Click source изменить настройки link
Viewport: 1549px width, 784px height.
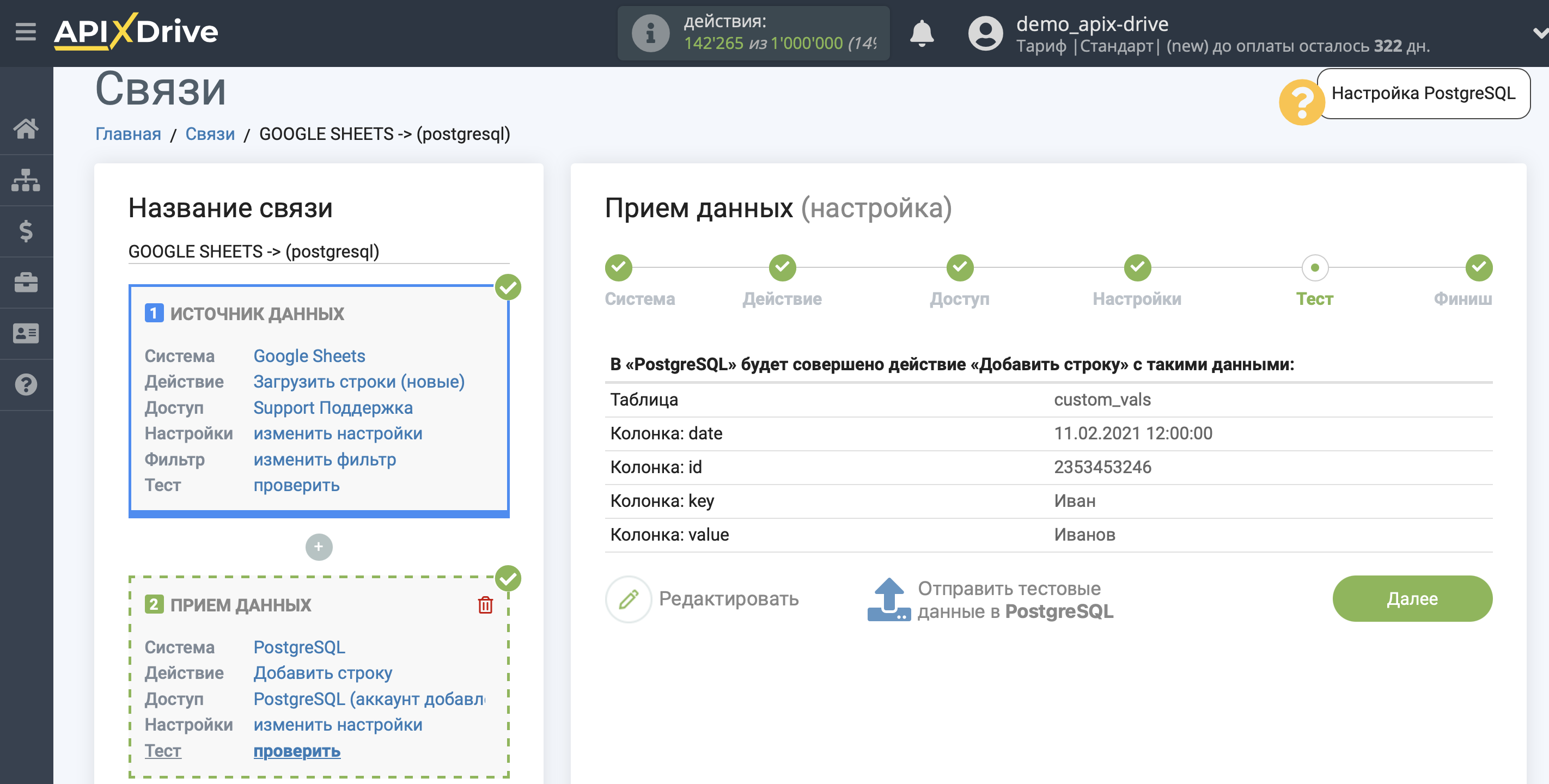[338, 433]
